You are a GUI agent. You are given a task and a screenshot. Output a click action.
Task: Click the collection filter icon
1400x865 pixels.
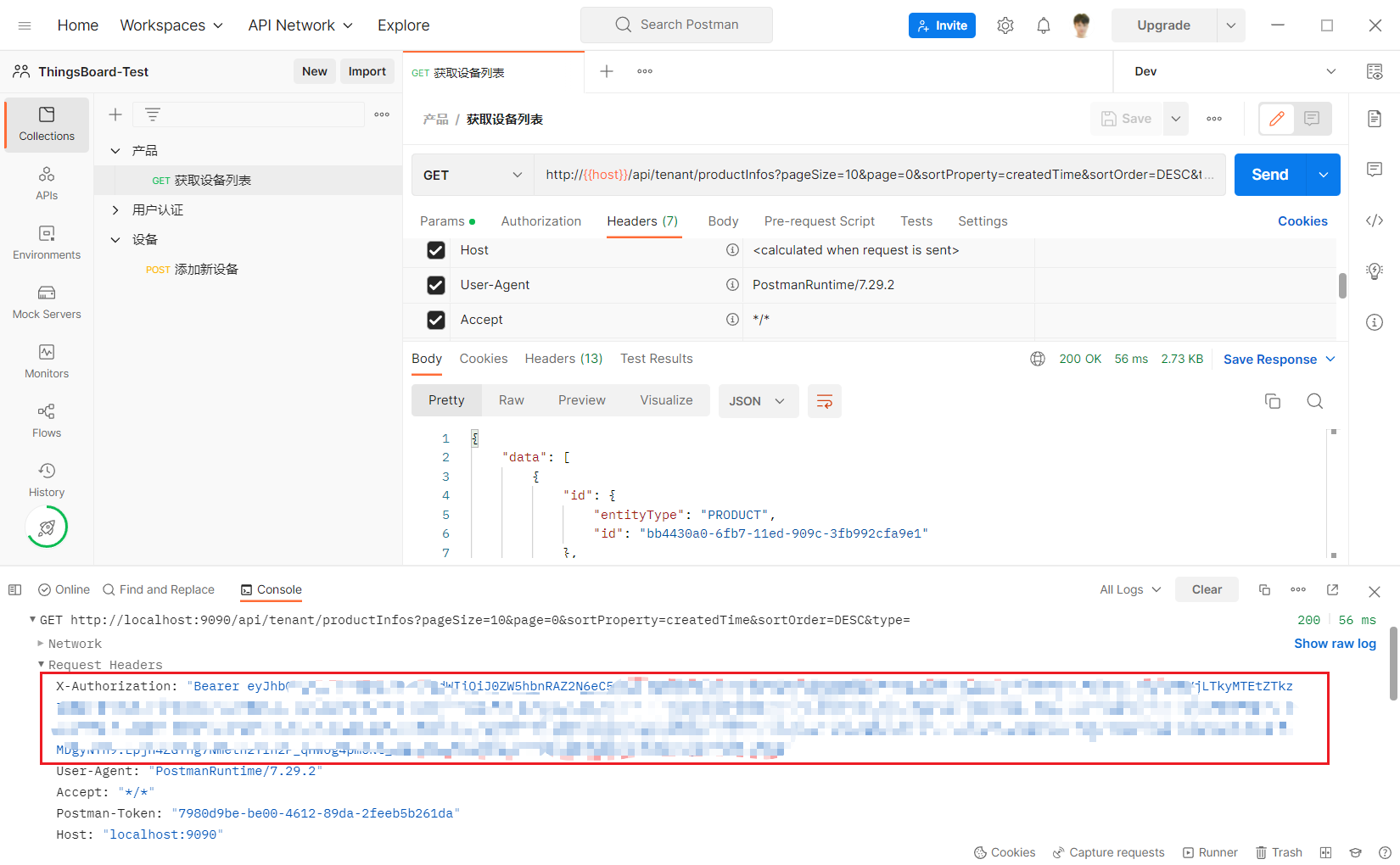(x=153, y=114)
